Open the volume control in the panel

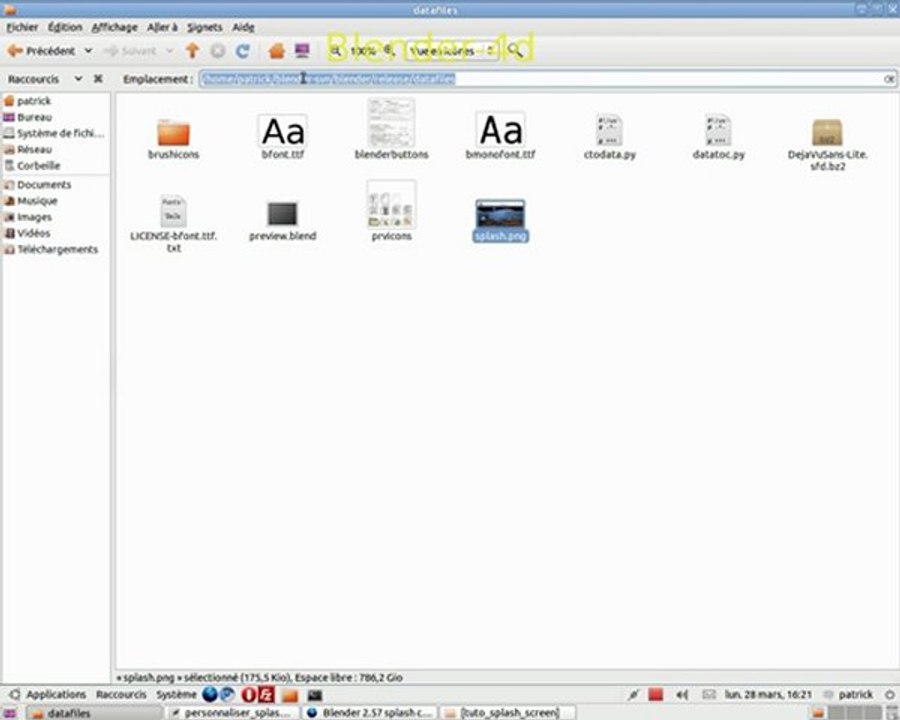(x=682, y=695)
